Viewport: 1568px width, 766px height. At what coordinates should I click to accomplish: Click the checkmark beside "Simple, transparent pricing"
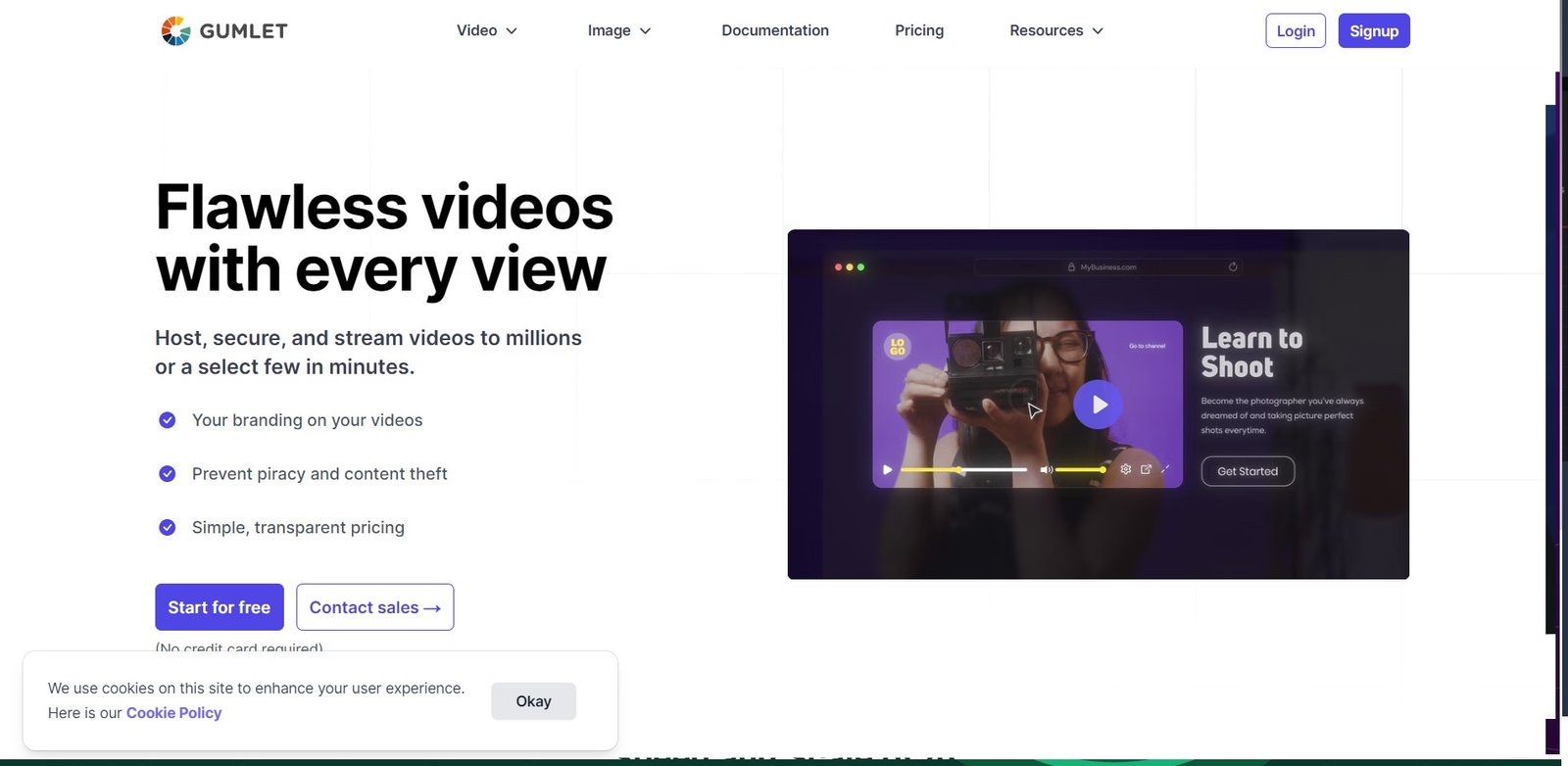tap(168, 528)
